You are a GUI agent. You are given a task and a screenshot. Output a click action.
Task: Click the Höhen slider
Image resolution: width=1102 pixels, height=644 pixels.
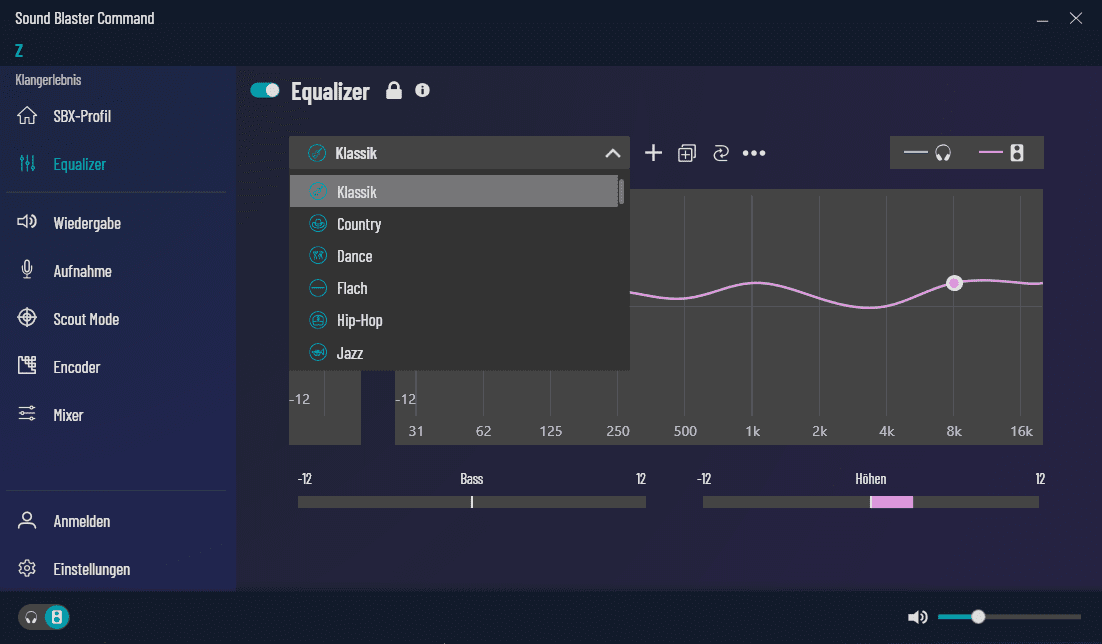pos(871,502)
